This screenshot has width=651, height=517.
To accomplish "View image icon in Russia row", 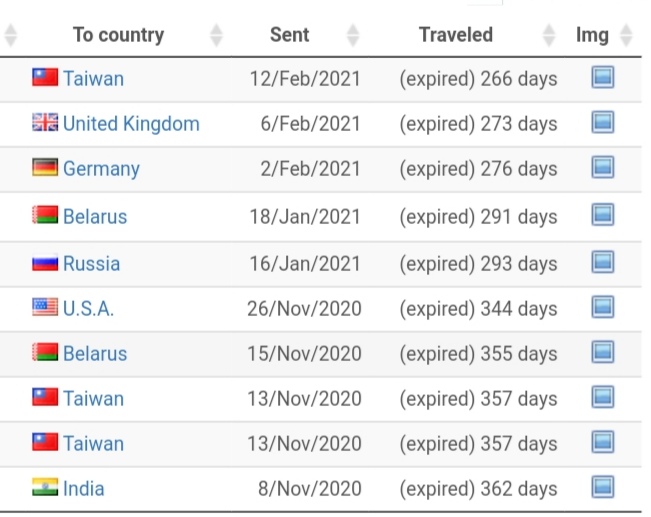I will coord(602,262).
